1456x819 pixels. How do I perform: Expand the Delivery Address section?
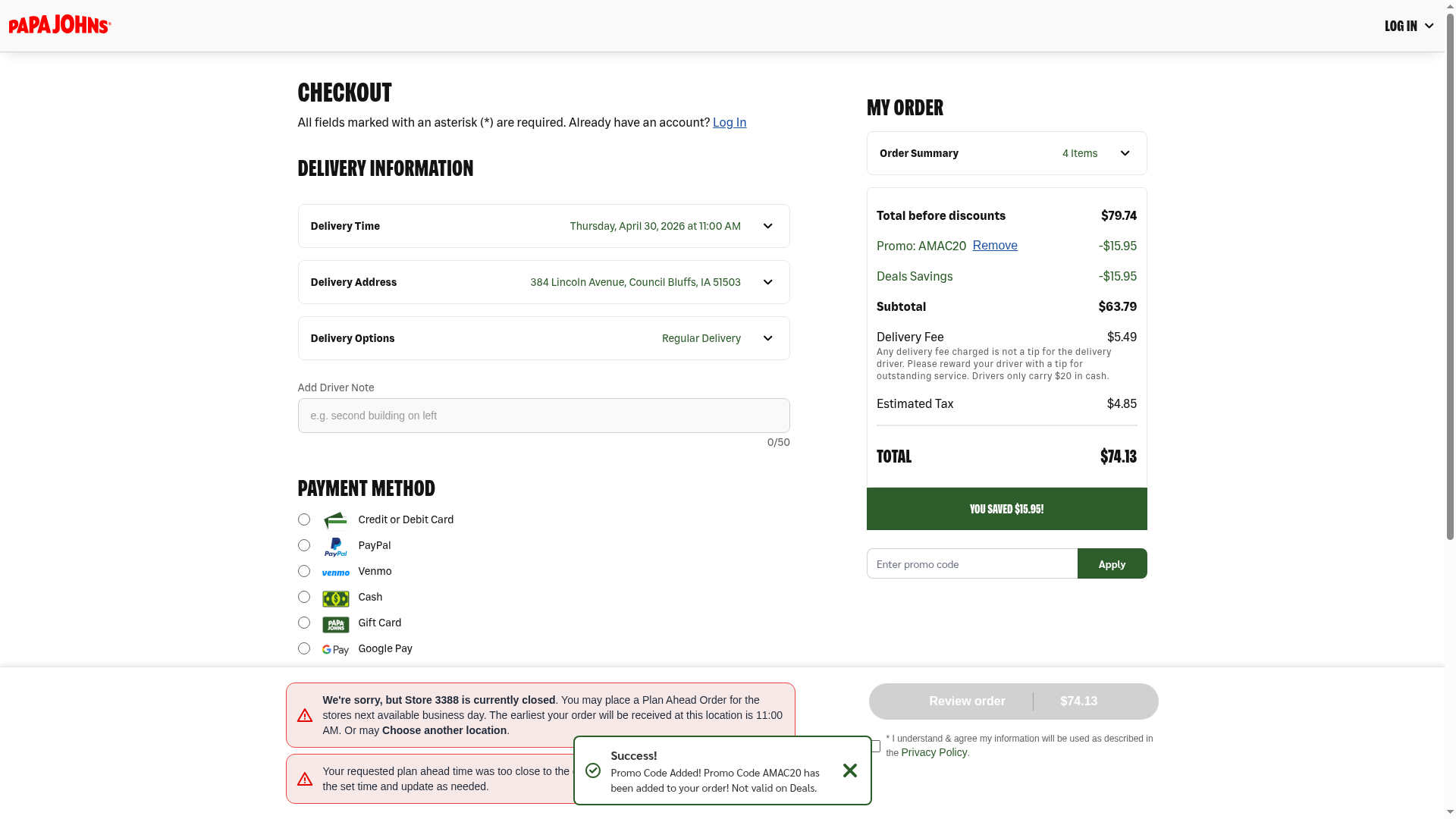(544, 282)
